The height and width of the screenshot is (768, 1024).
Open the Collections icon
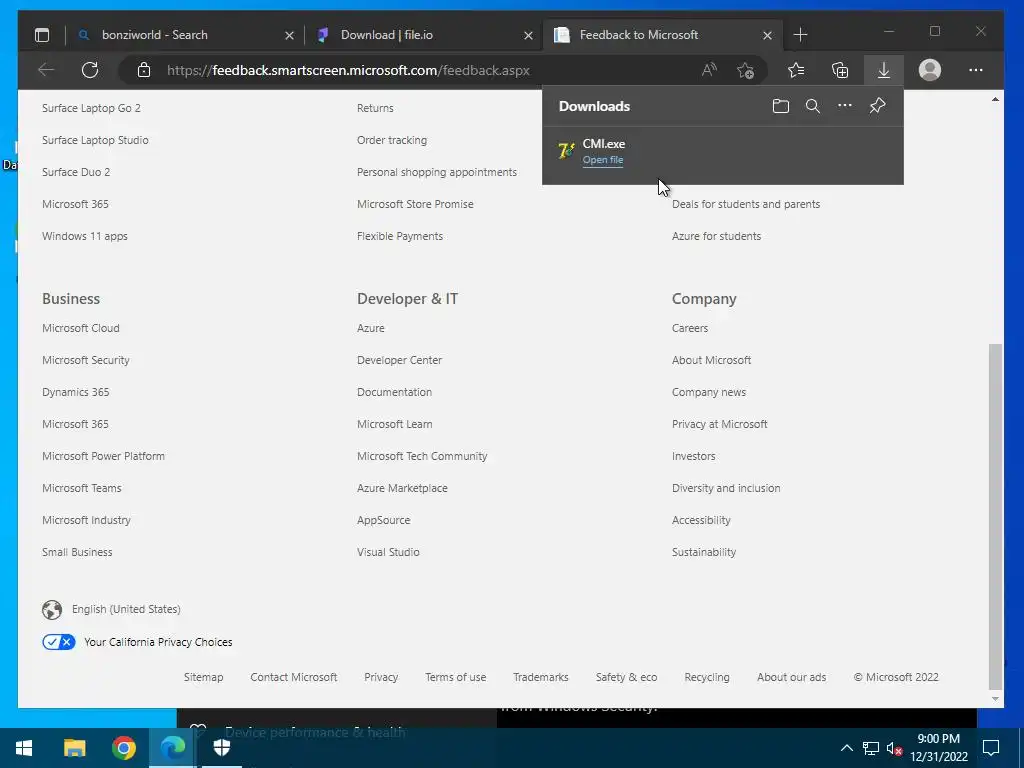[840, 70]
